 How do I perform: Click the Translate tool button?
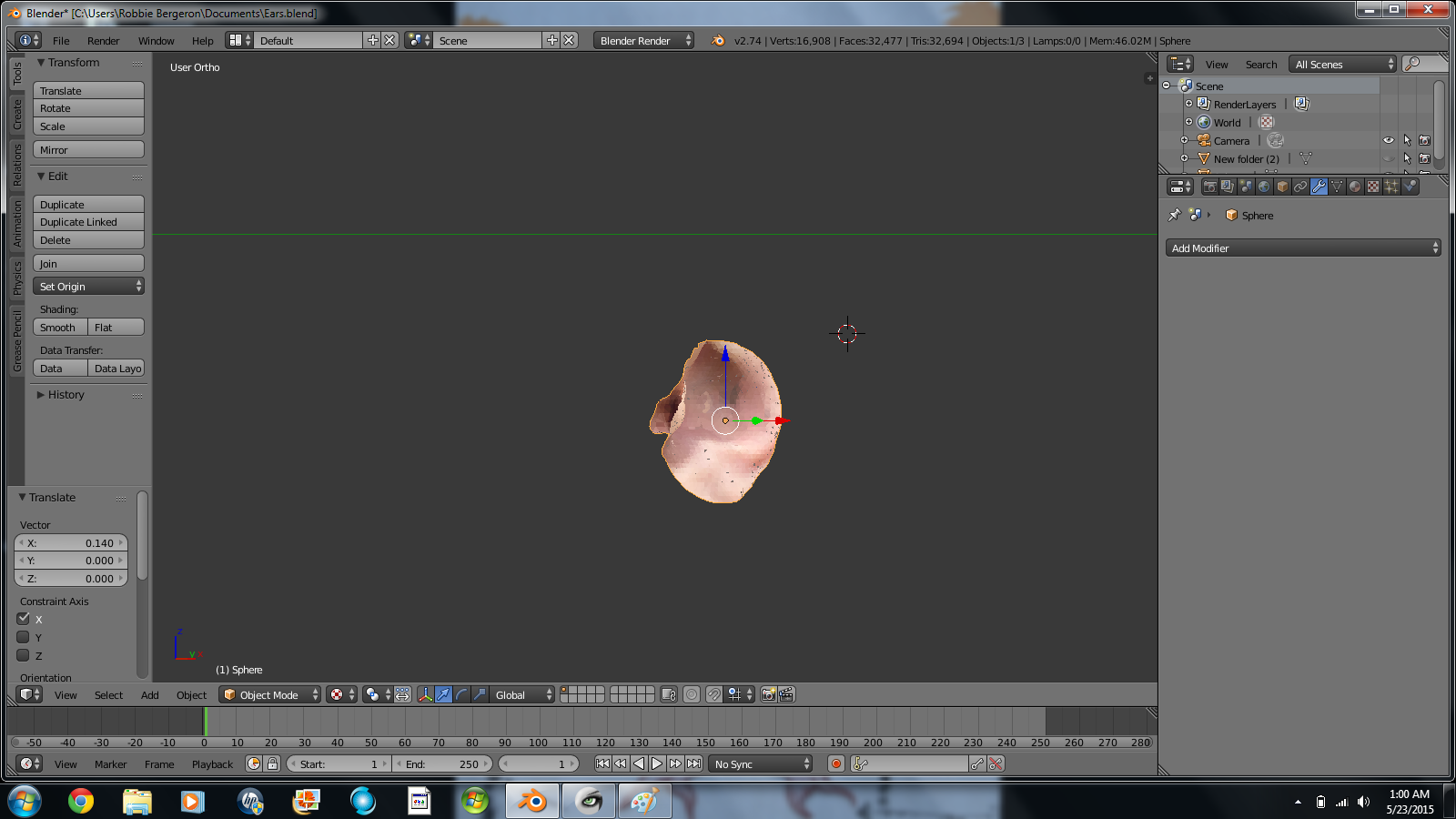pyautogui.click(x=88, y=90)
